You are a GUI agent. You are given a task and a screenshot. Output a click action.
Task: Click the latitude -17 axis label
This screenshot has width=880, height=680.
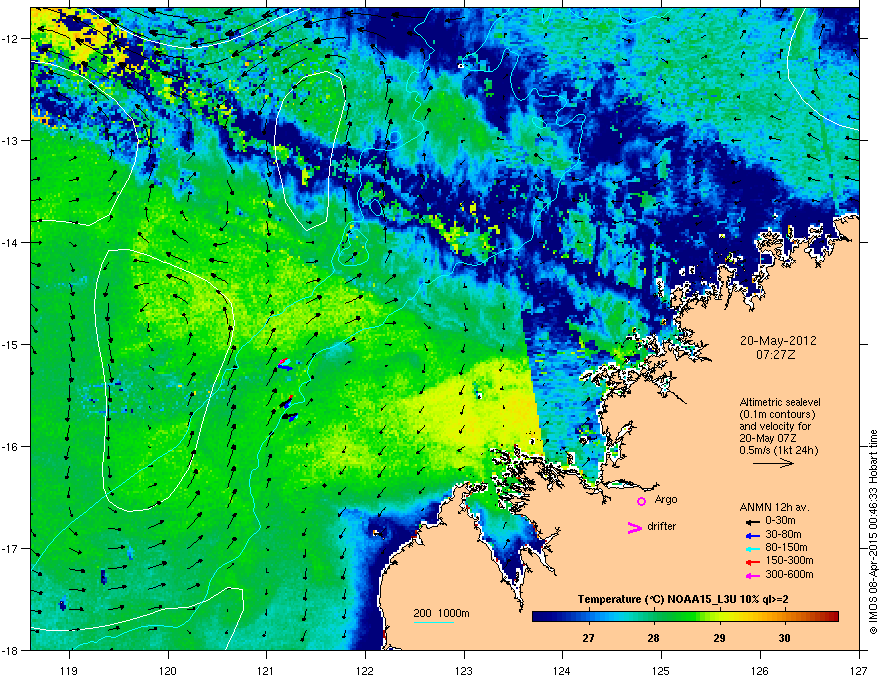(x=11, y=548)
